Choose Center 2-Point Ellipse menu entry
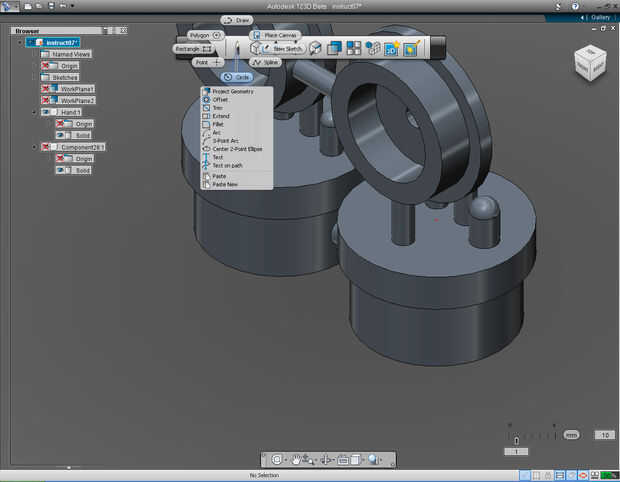The image size is (620, 482). [x=236, y=149]
